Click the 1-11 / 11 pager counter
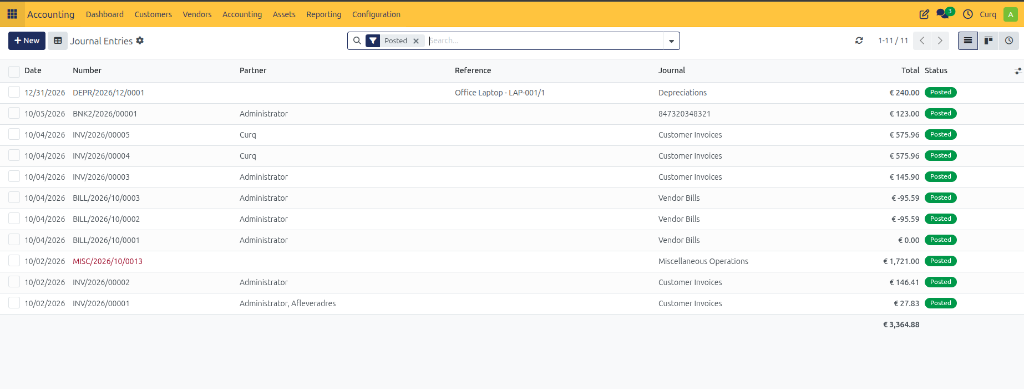 pyautogui.click(x=893, y=40)
